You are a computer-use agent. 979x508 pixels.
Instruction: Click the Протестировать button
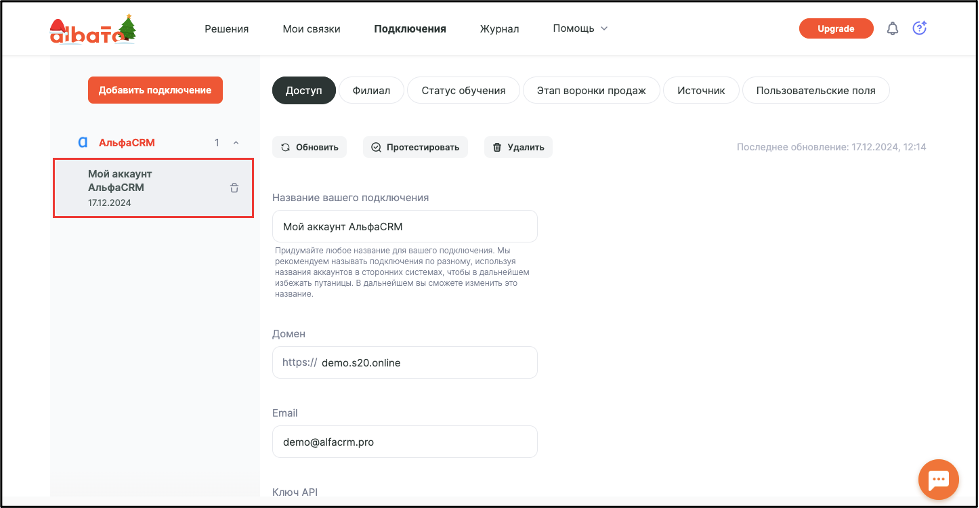tap(415, 147)
